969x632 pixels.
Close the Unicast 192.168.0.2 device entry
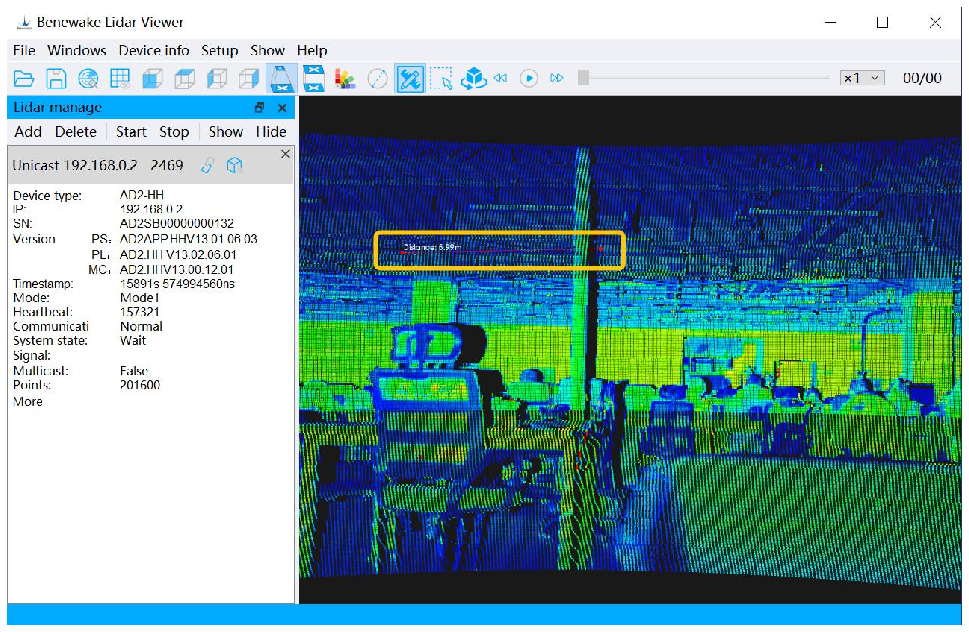(285, 154)
